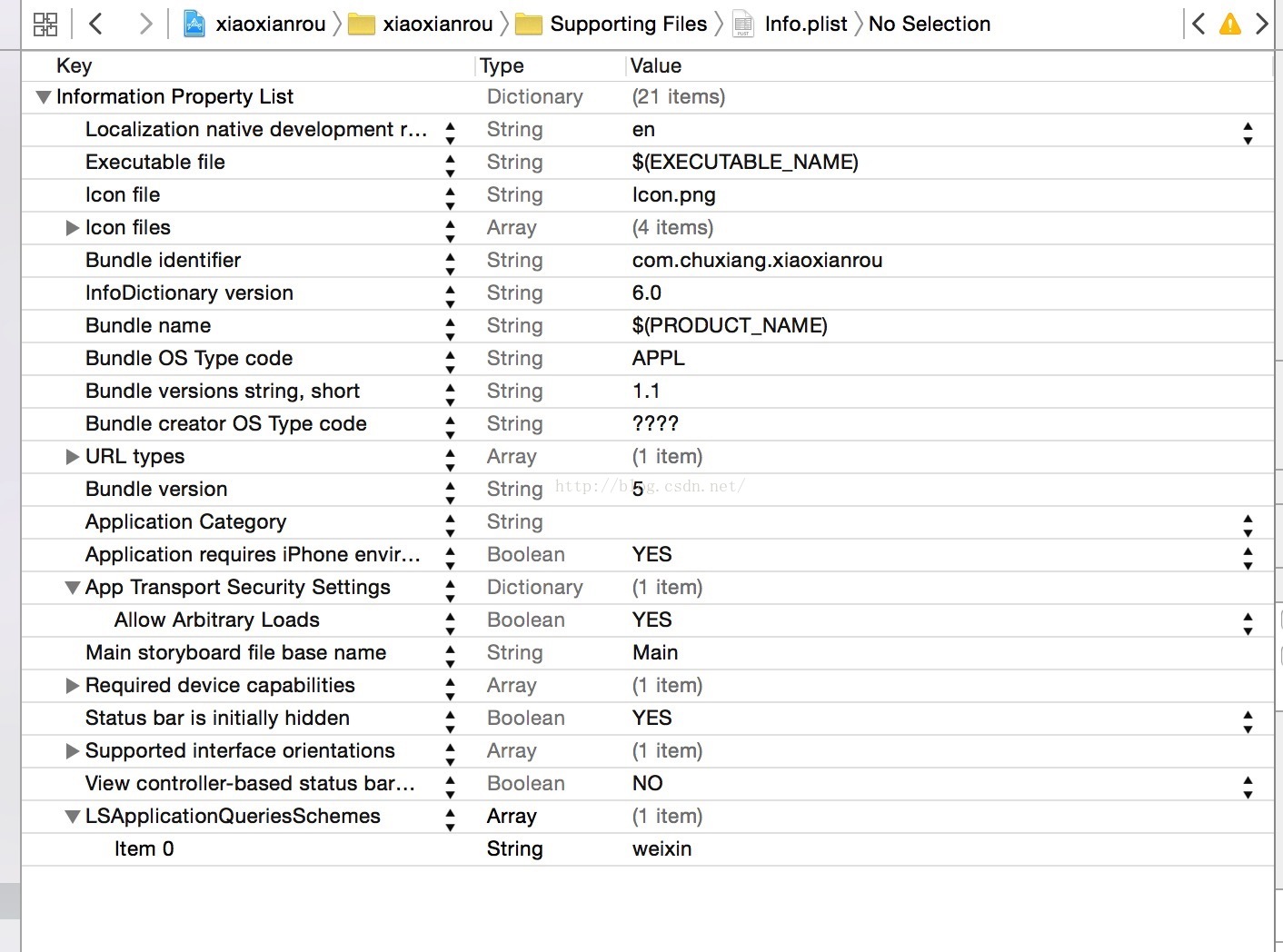Image resolution: width=1283 pixels, height=952 pixels.
Task: Click the Info.plist file icon in breadcrumb
Action: [x=743, y=24]
